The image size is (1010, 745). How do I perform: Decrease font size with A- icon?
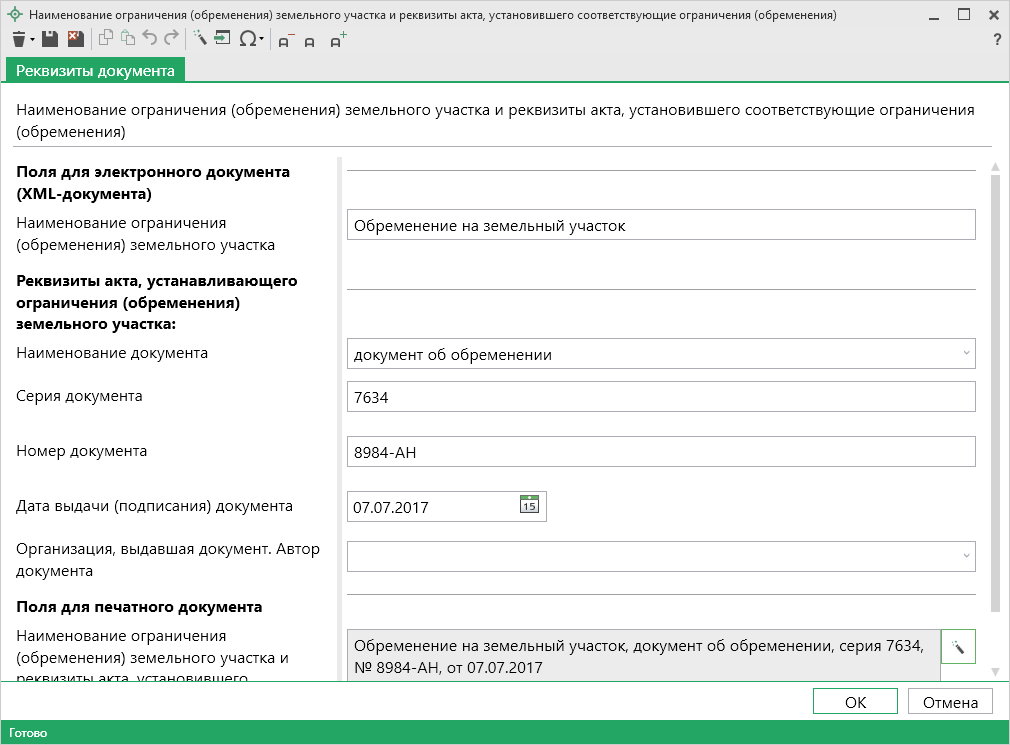click(286, 40)
